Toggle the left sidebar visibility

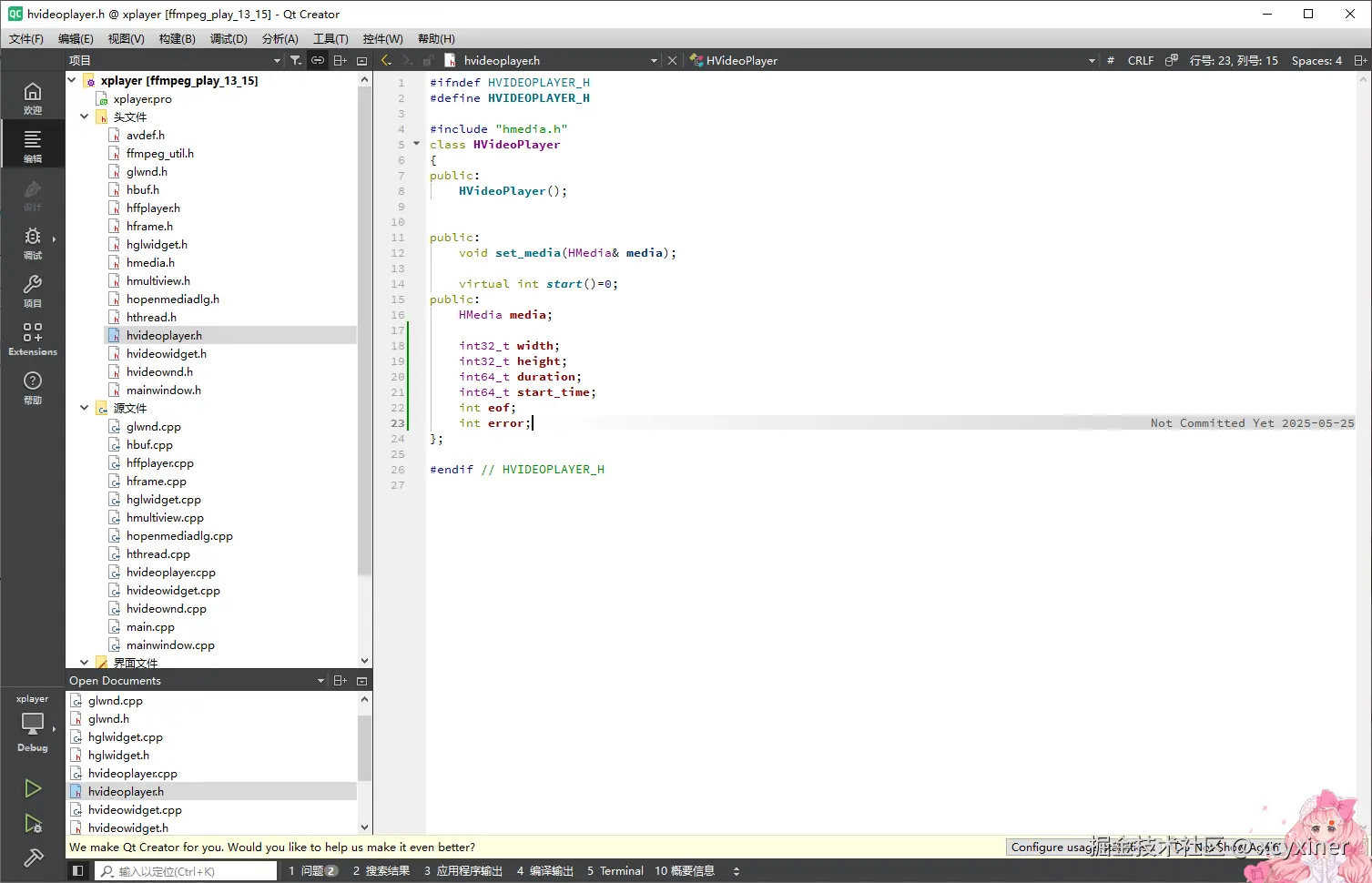78,871
